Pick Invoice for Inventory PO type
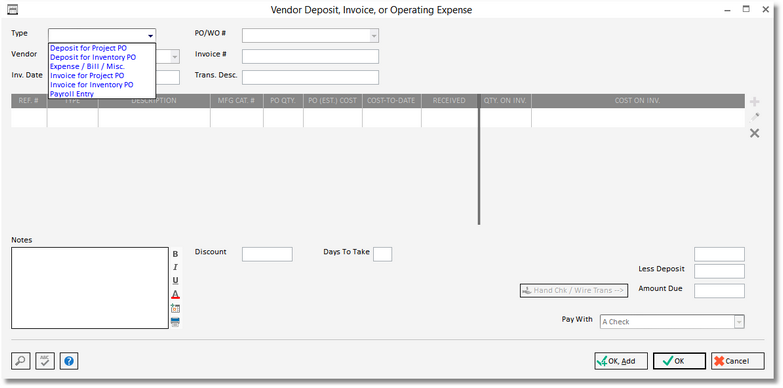The width and height of the screenshot is (783, 388). point(92,85)
